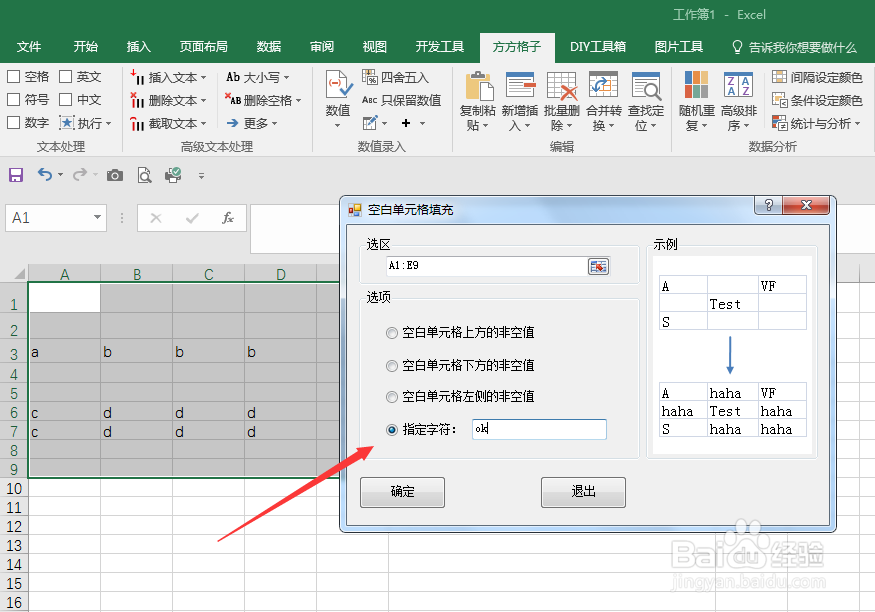Switch to the 页面布局 tab

coord(204,47)
